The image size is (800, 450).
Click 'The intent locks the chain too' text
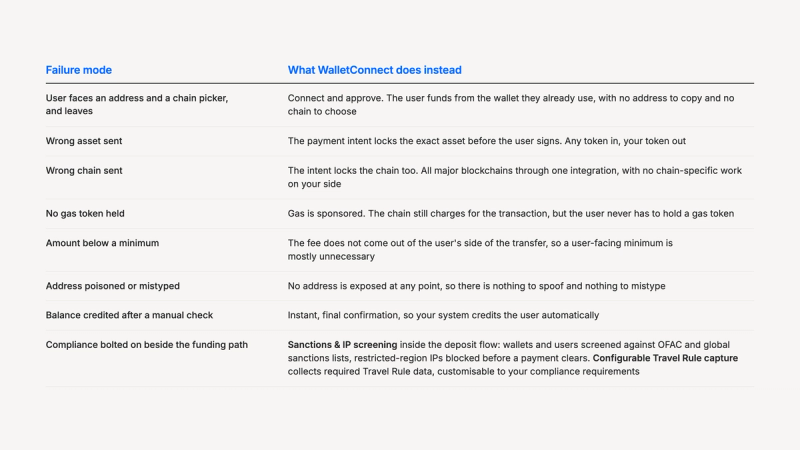coord(352,170)
